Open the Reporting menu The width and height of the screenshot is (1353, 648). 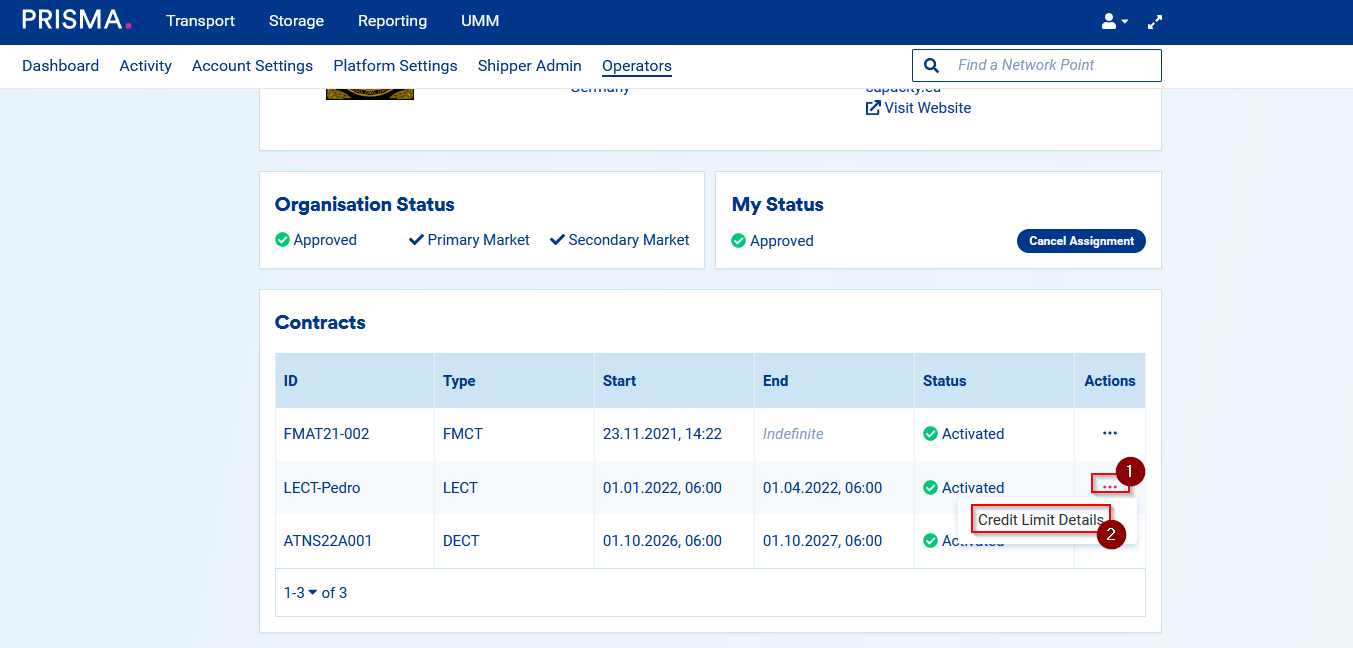(392, 21)
